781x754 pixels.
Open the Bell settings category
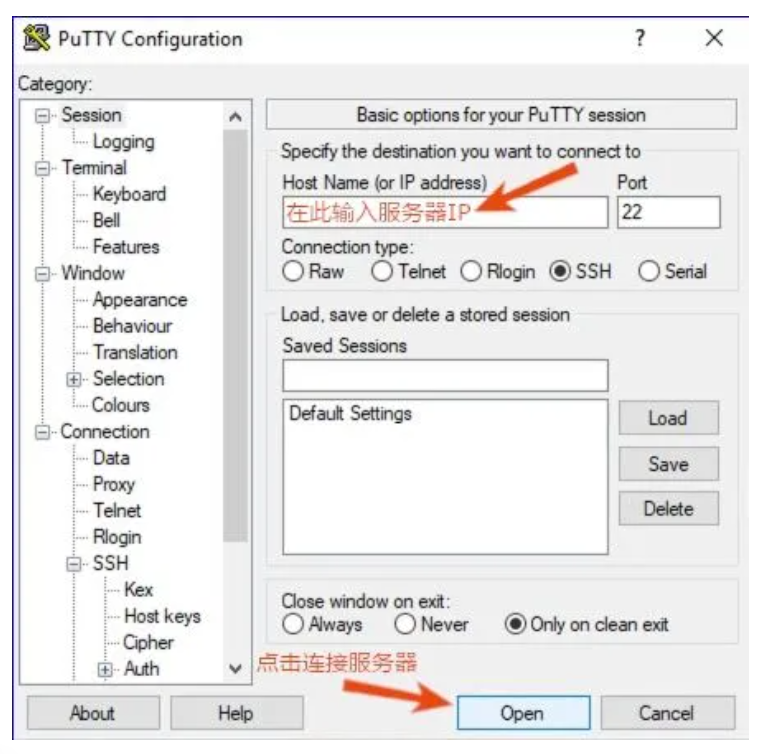[x=107, y=221]
